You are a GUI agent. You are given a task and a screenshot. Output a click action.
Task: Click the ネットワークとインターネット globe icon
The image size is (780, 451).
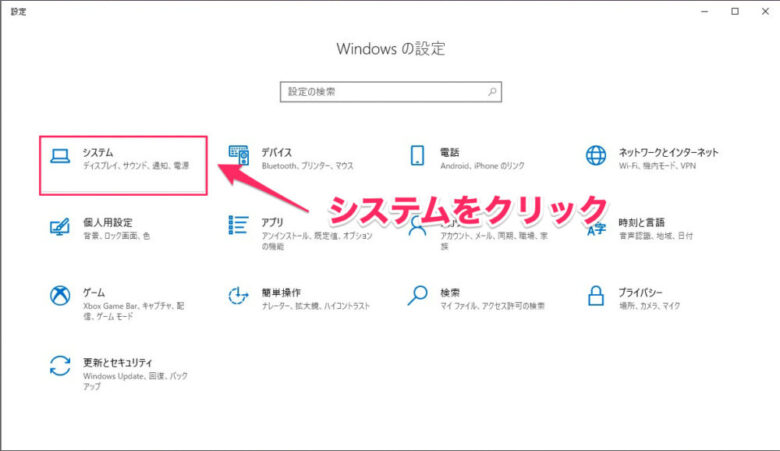[596, 155]
